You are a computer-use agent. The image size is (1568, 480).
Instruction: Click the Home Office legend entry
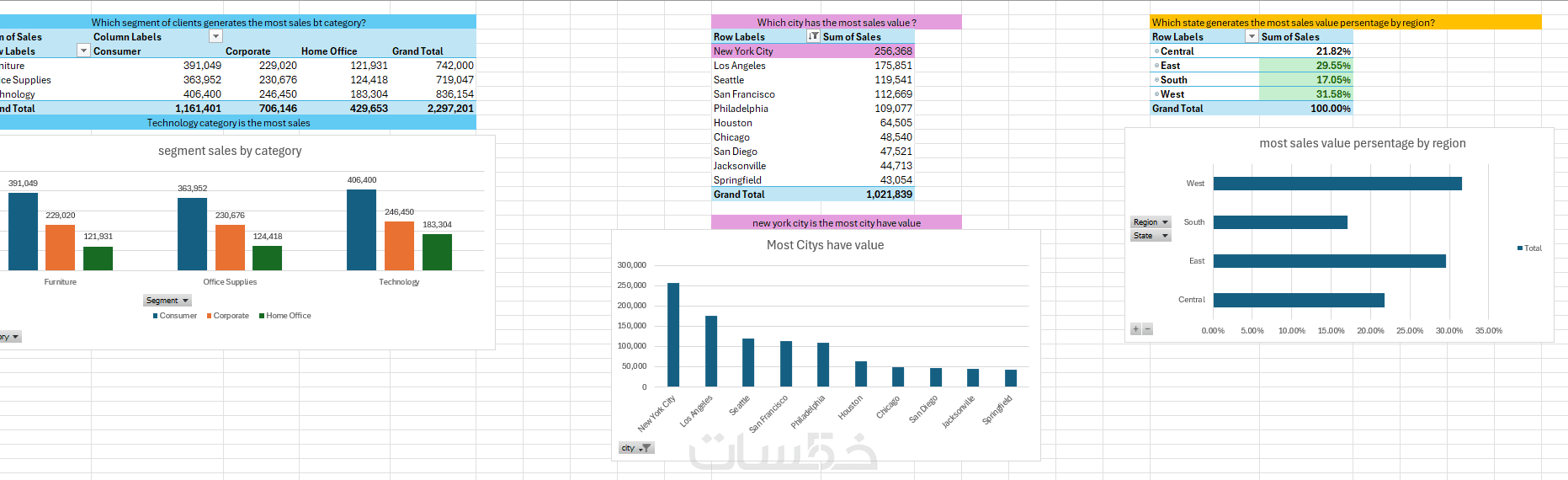(x=285, y=316)
